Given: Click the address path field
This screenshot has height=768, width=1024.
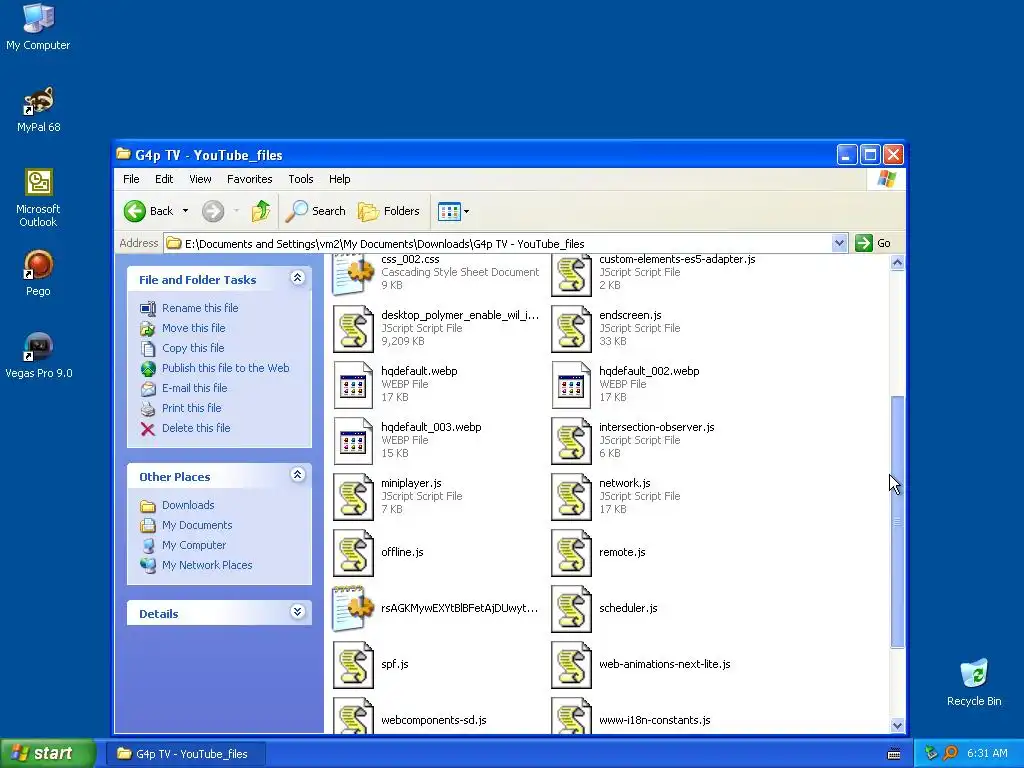Looking at the screenshot, I should point(498,244).
